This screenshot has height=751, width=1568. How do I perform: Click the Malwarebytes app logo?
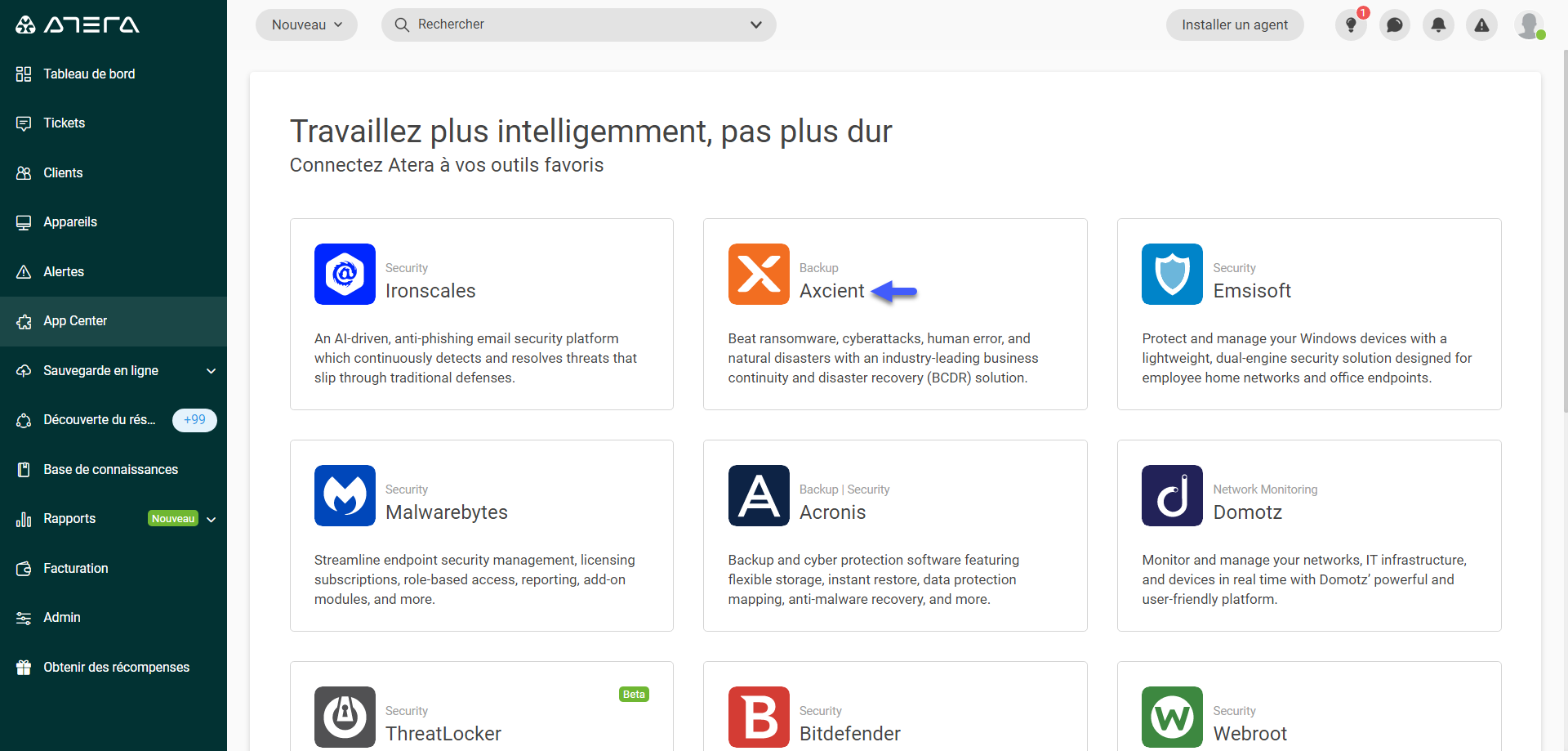click(345, 495)
